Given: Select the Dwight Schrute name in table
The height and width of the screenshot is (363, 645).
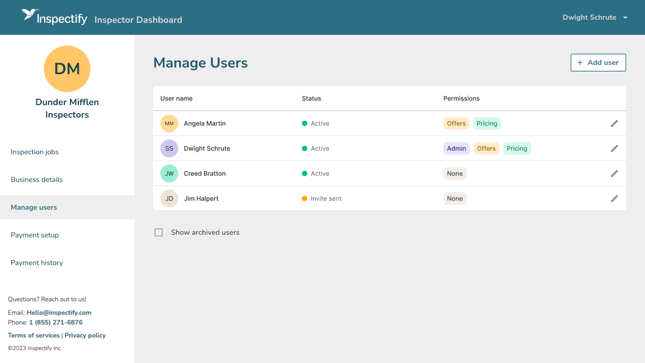Looking at the screenshot, I should (x=206, y=149).
